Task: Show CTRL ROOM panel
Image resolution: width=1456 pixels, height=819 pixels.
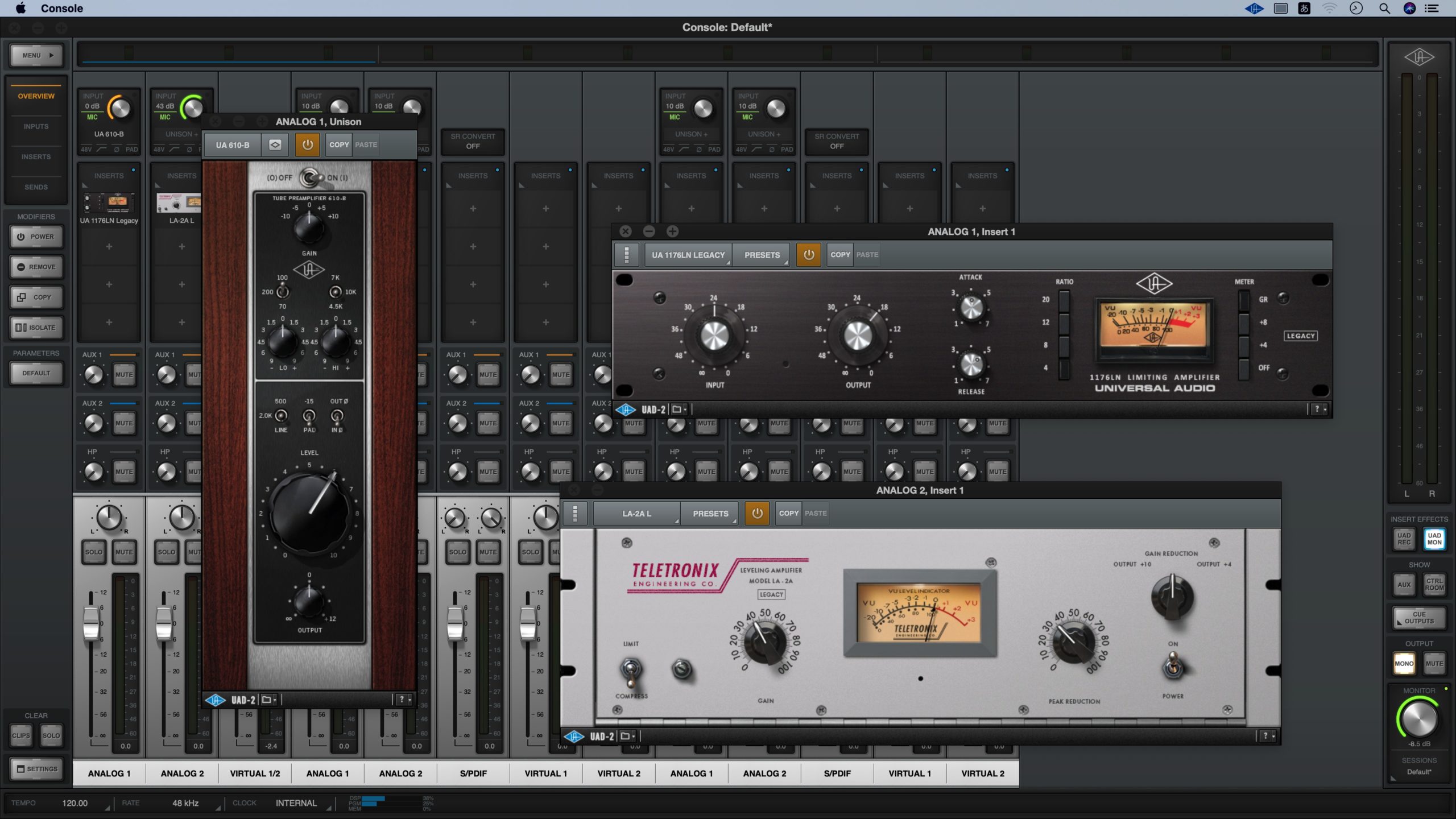Action: (1434, 584)
